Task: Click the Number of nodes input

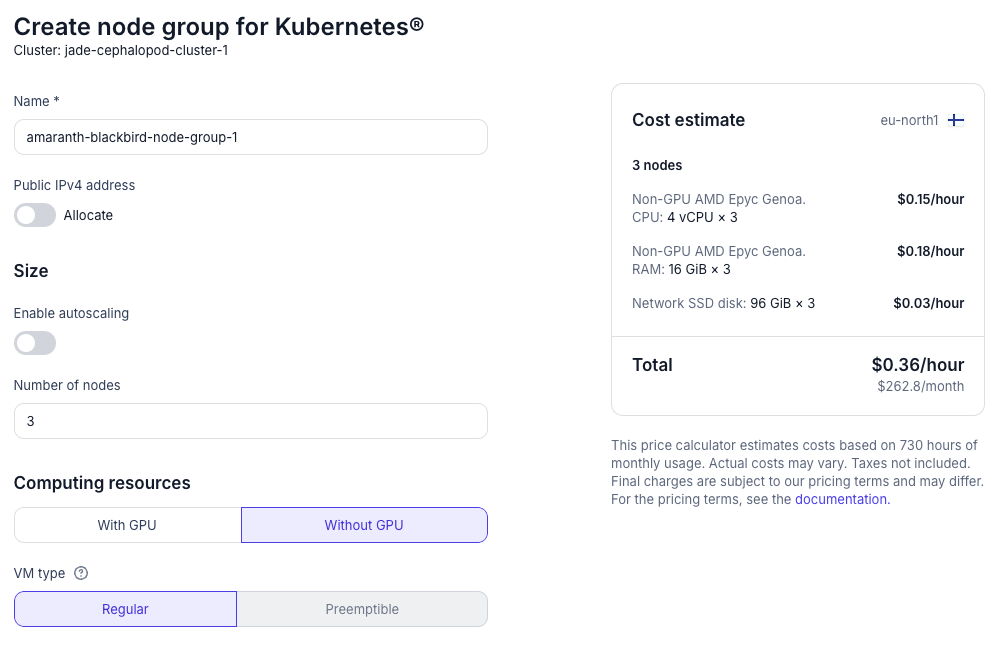Action: [250, 421]
